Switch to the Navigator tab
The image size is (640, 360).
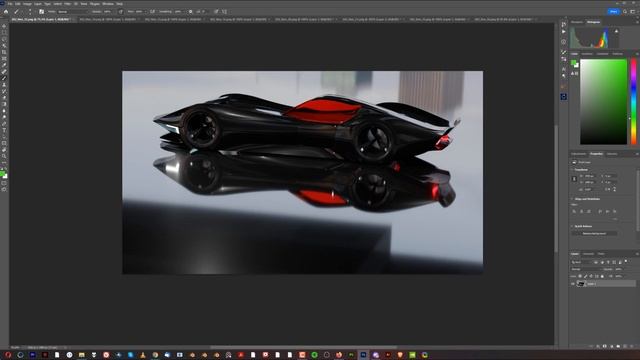(x=577, y=22)
